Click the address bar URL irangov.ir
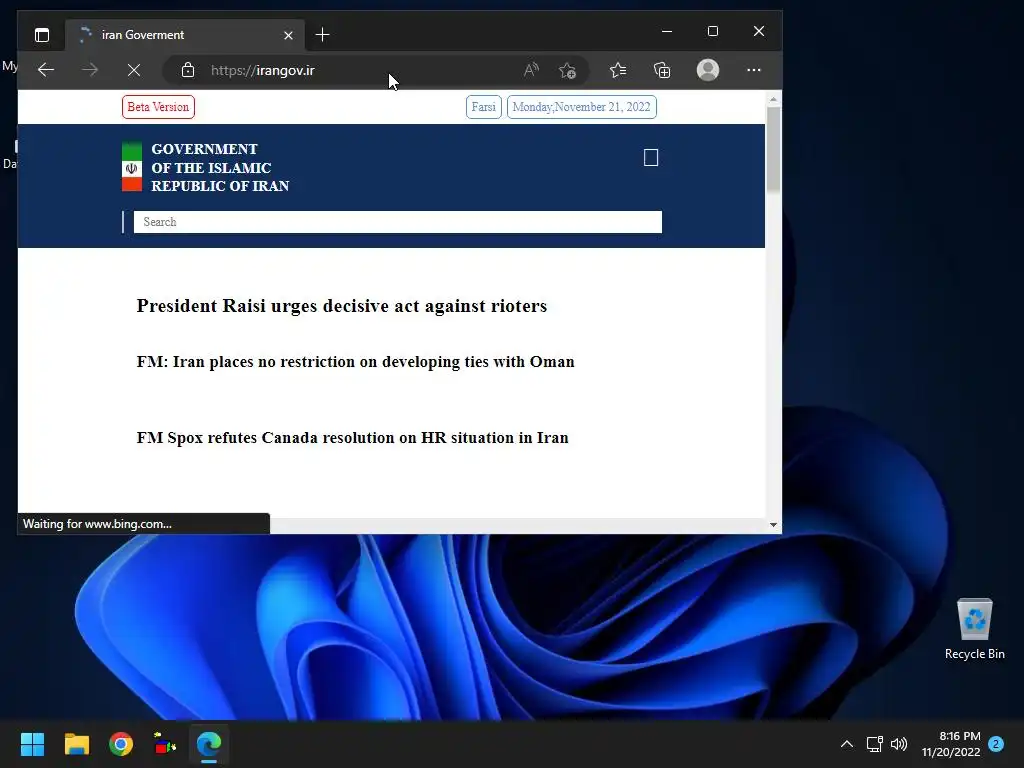Screen dimensions: 1024x768 click(263, 70)
